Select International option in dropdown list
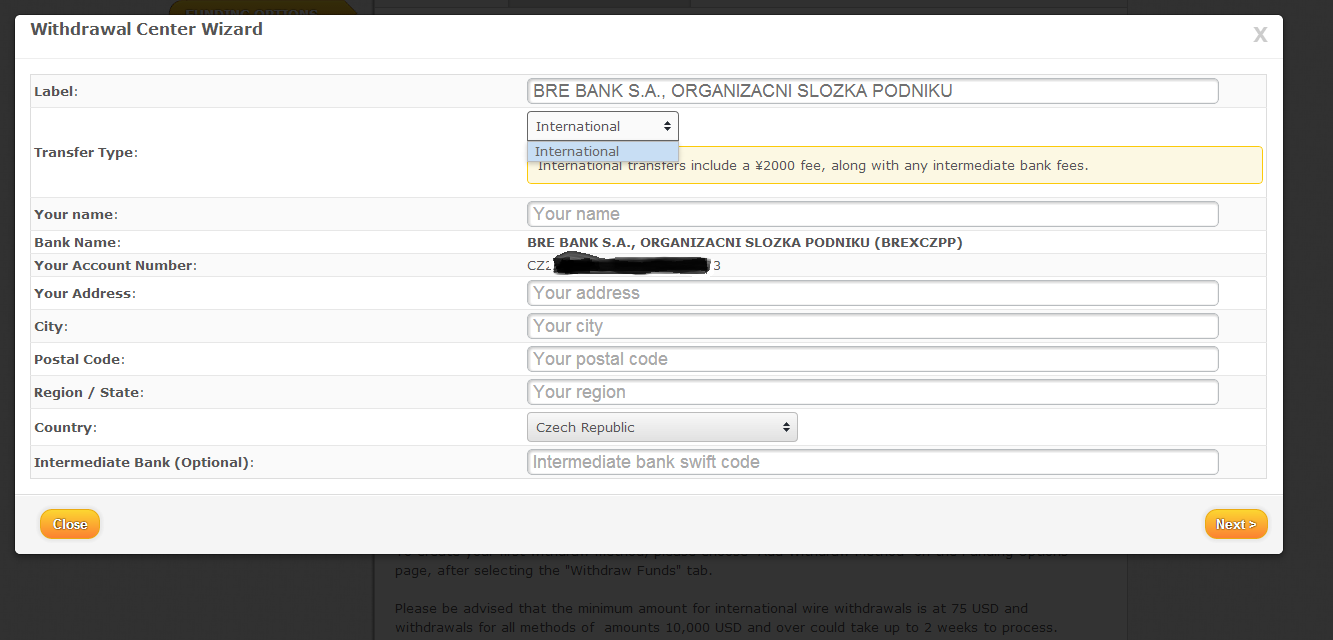 [x=603, y=152]
